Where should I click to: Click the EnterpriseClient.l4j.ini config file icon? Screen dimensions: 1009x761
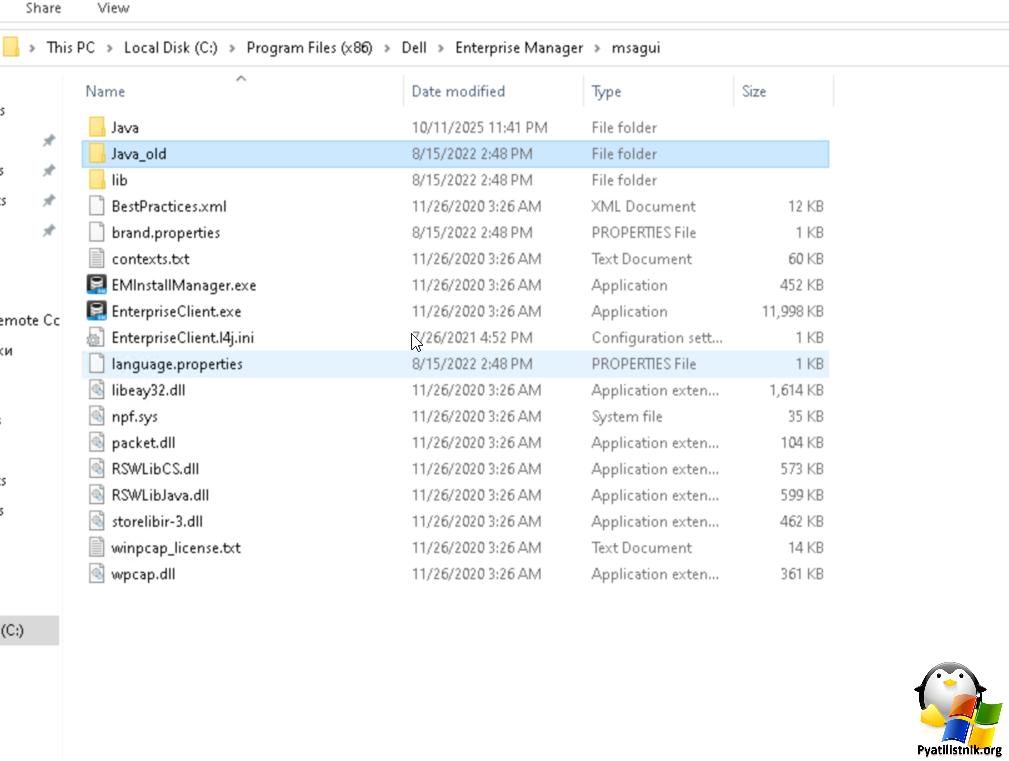coord(96,338)
